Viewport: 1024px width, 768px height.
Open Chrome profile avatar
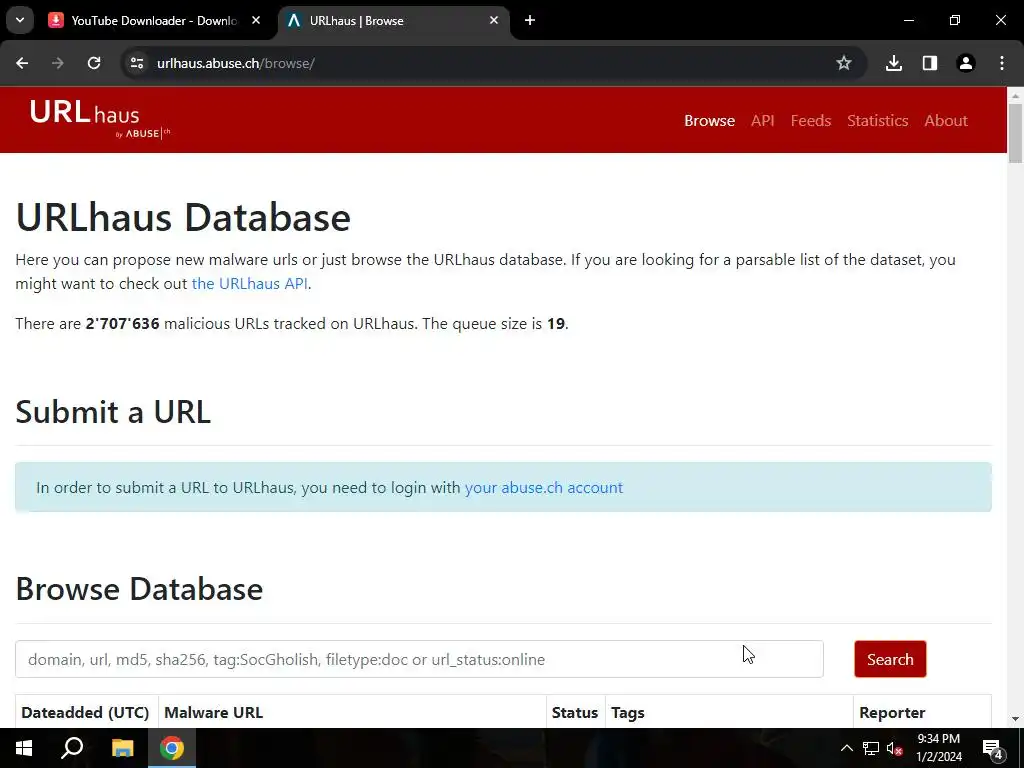966,63
